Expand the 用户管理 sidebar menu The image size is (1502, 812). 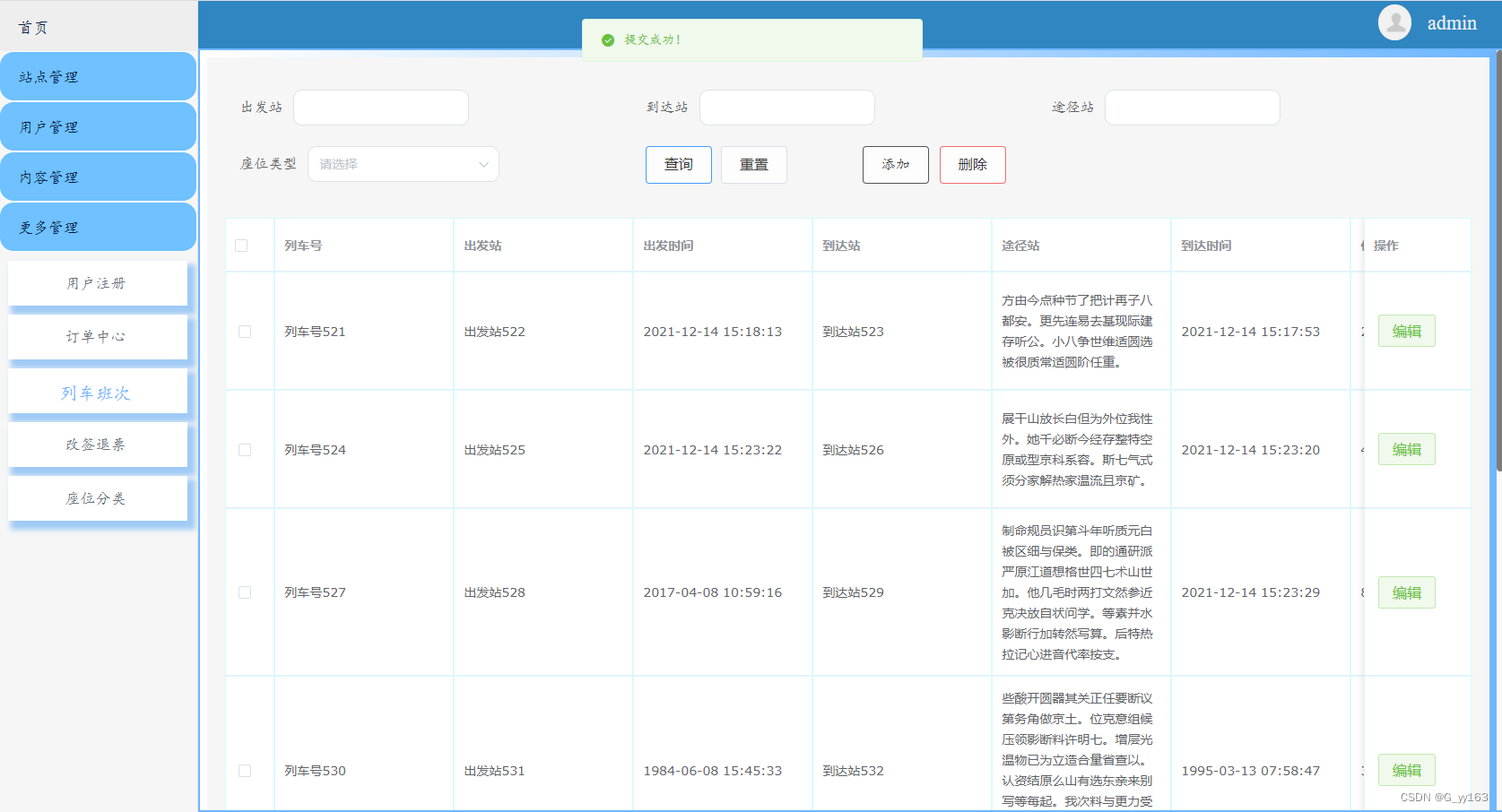pos(98,126)
